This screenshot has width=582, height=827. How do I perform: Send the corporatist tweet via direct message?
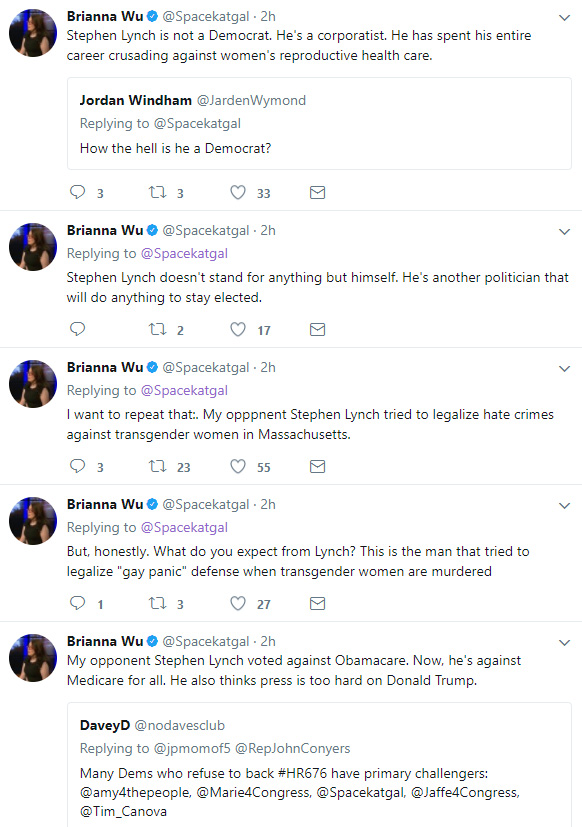(x=317, y=193)
